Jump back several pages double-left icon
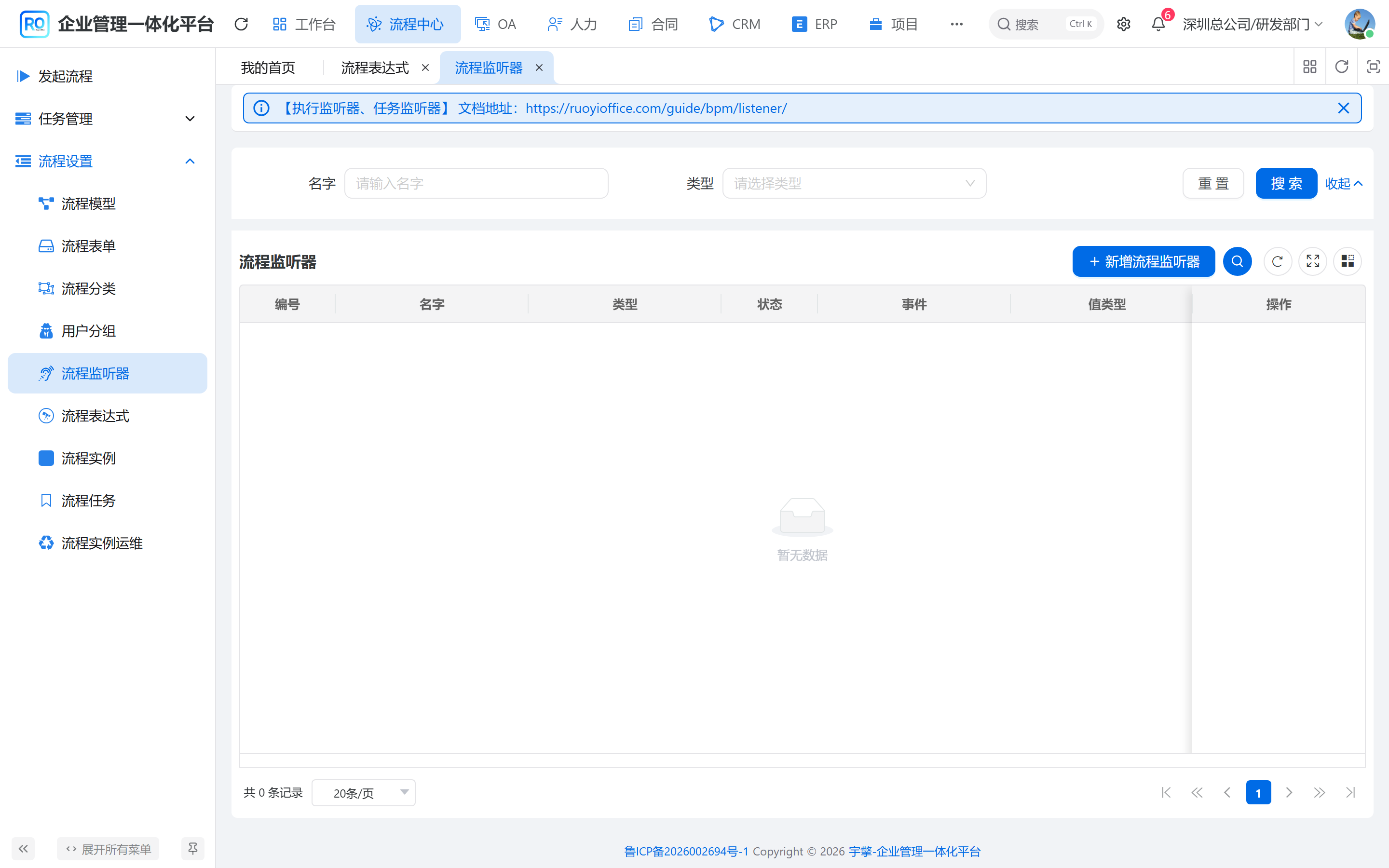 [1197, 792]
